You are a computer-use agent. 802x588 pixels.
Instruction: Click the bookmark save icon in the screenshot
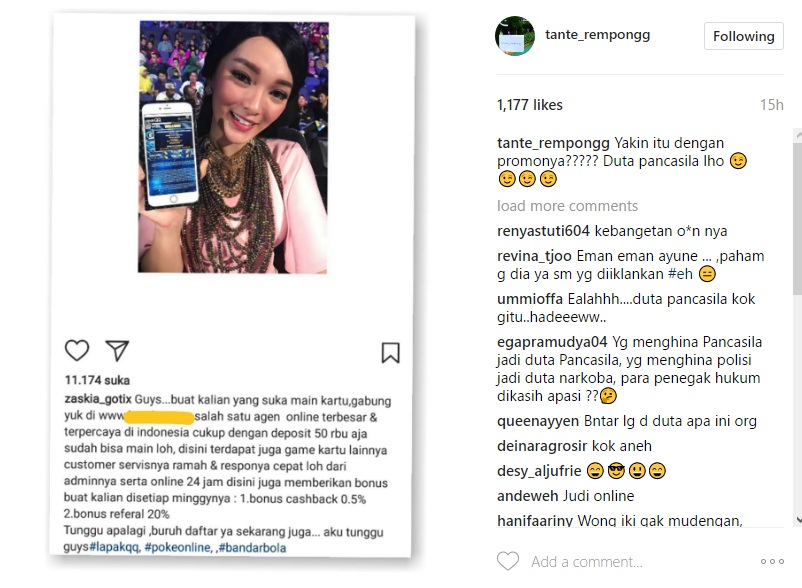point(390,353)
